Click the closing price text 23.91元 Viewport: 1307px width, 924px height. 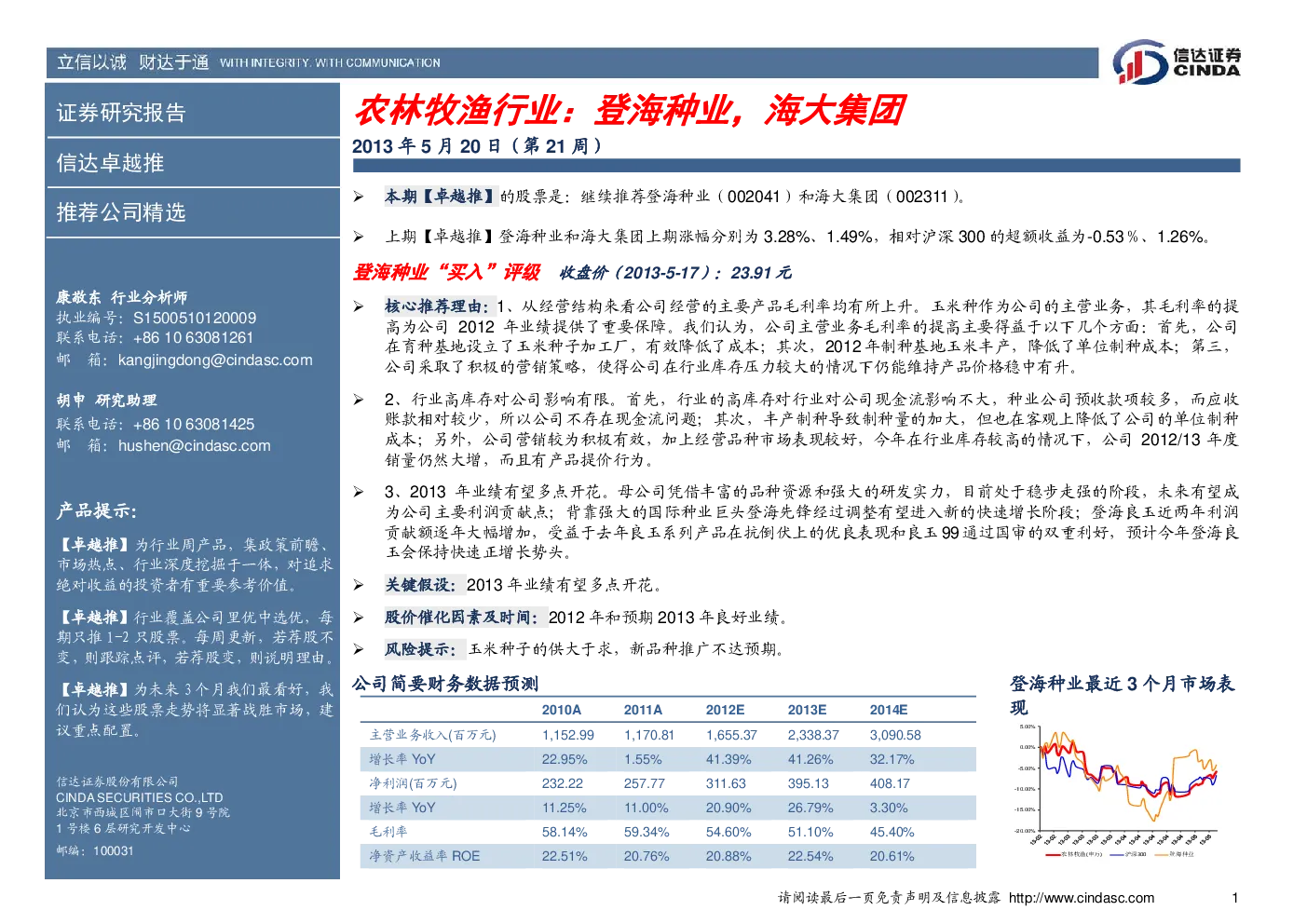761,273
